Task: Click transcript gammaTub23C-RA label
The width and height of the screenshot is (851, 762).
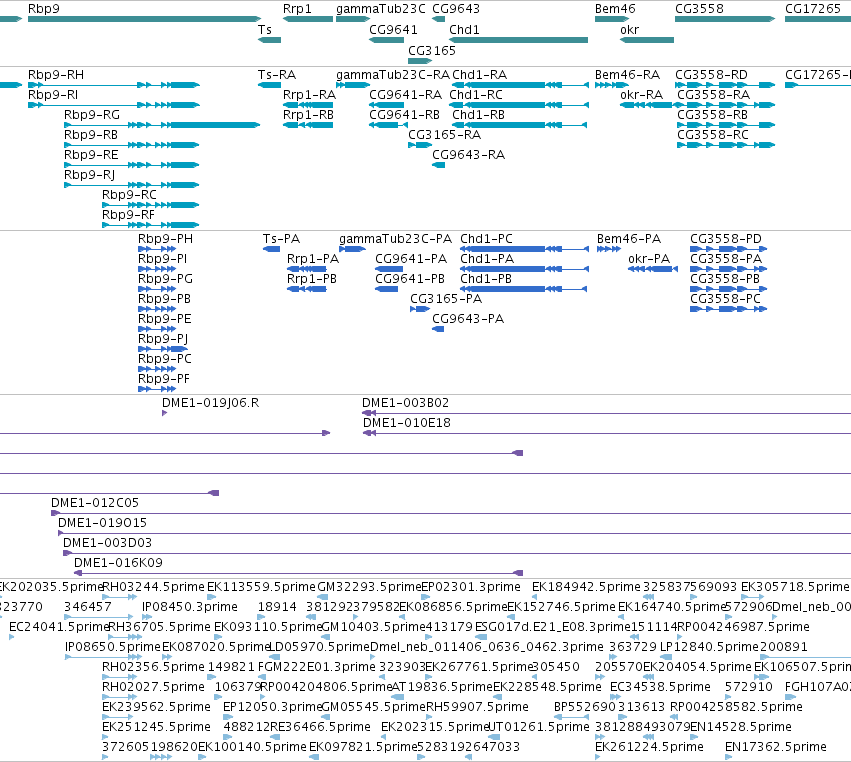Action: point(393,74)
